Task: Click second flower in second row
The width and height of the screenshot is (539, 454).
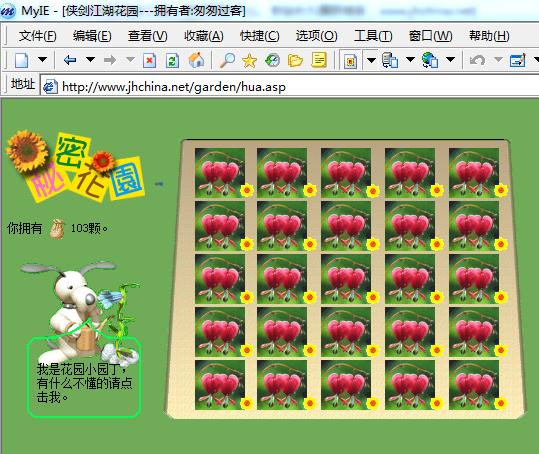Action: click(282, 226)
